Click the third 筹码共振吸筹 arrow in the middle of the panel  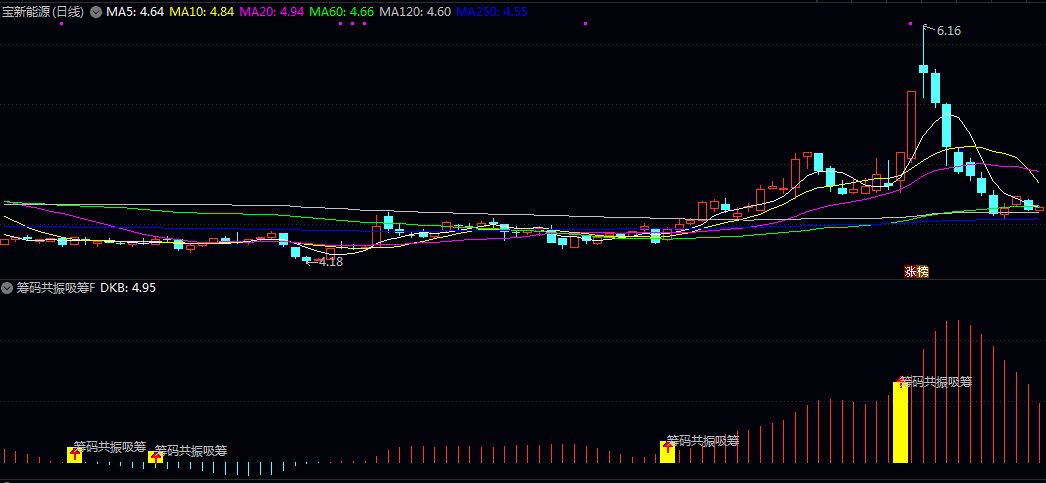[x=668, y=448]
